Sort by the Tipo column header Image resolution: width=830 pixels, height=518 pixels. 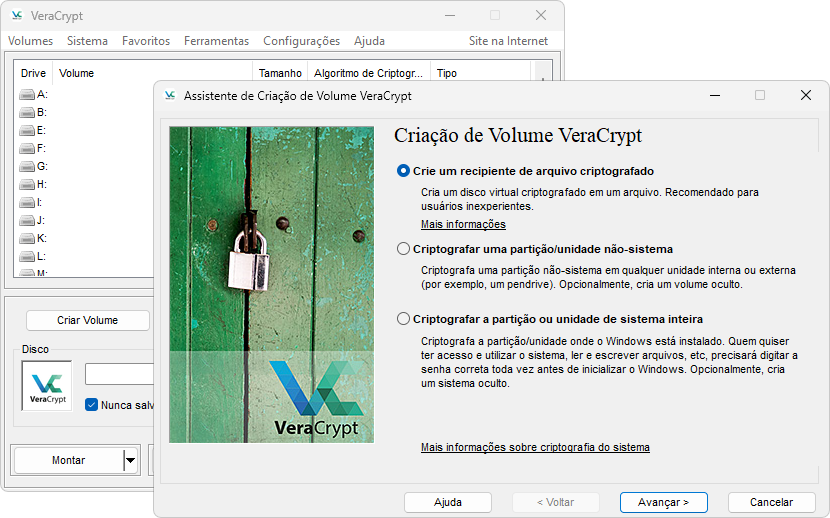(x=481, y=73)
